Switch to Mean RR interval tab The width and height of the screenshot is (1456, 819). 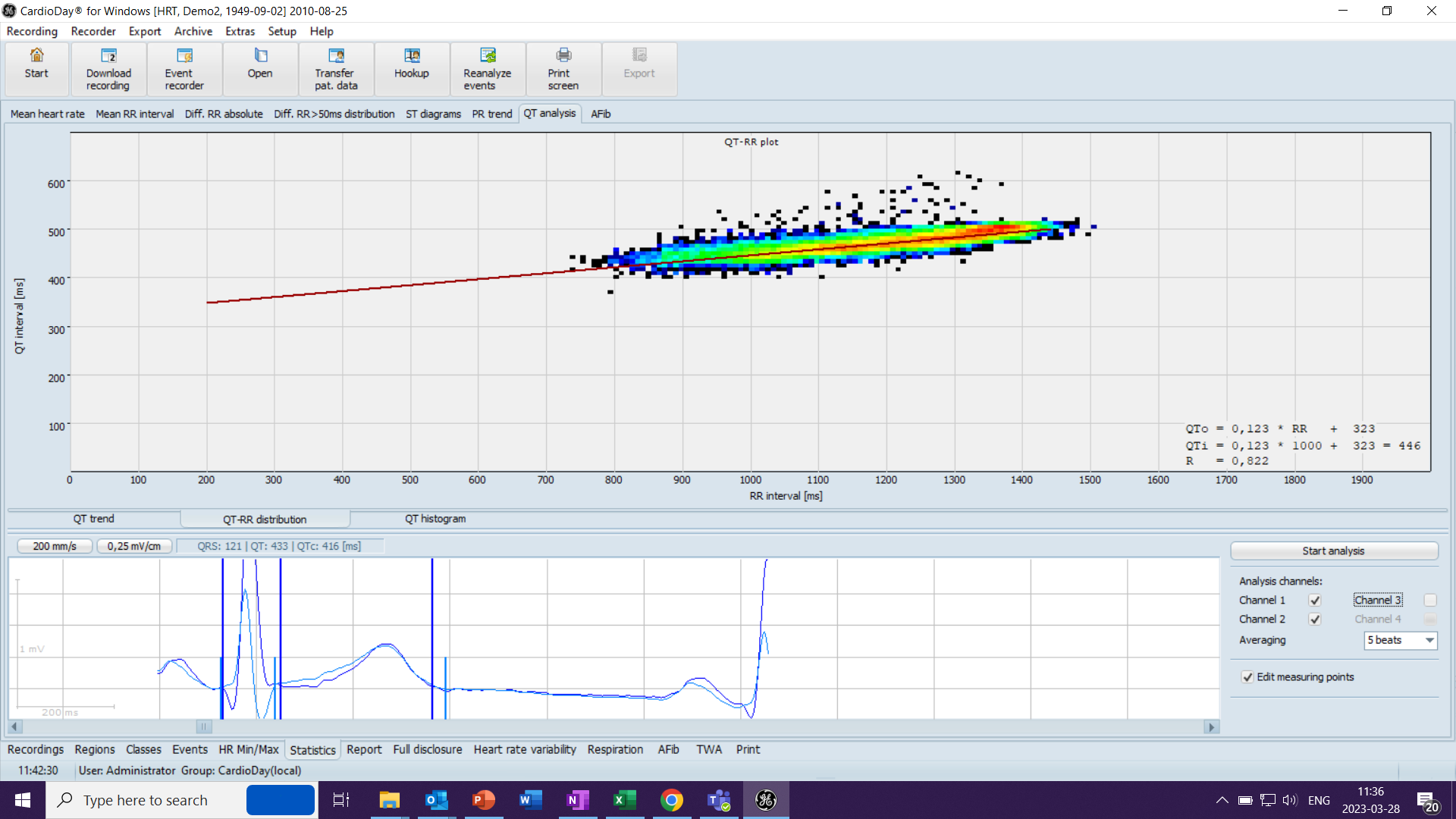coord(135,114)
